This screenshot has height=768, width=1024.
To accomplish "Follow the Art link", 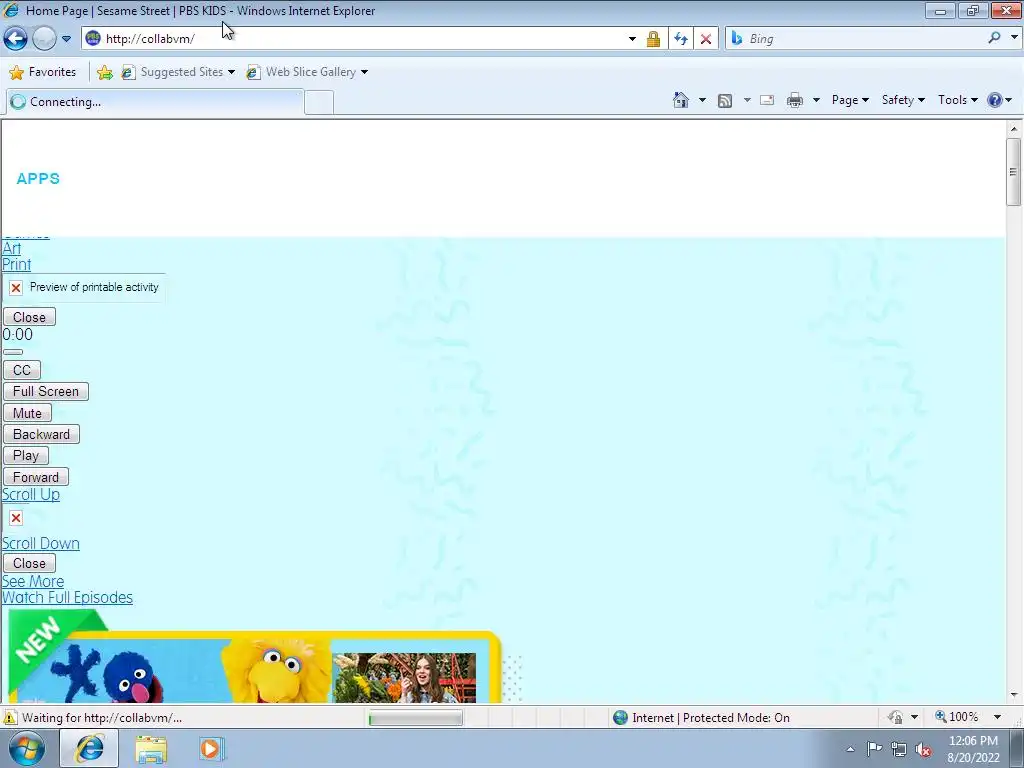I will (11, 248).
